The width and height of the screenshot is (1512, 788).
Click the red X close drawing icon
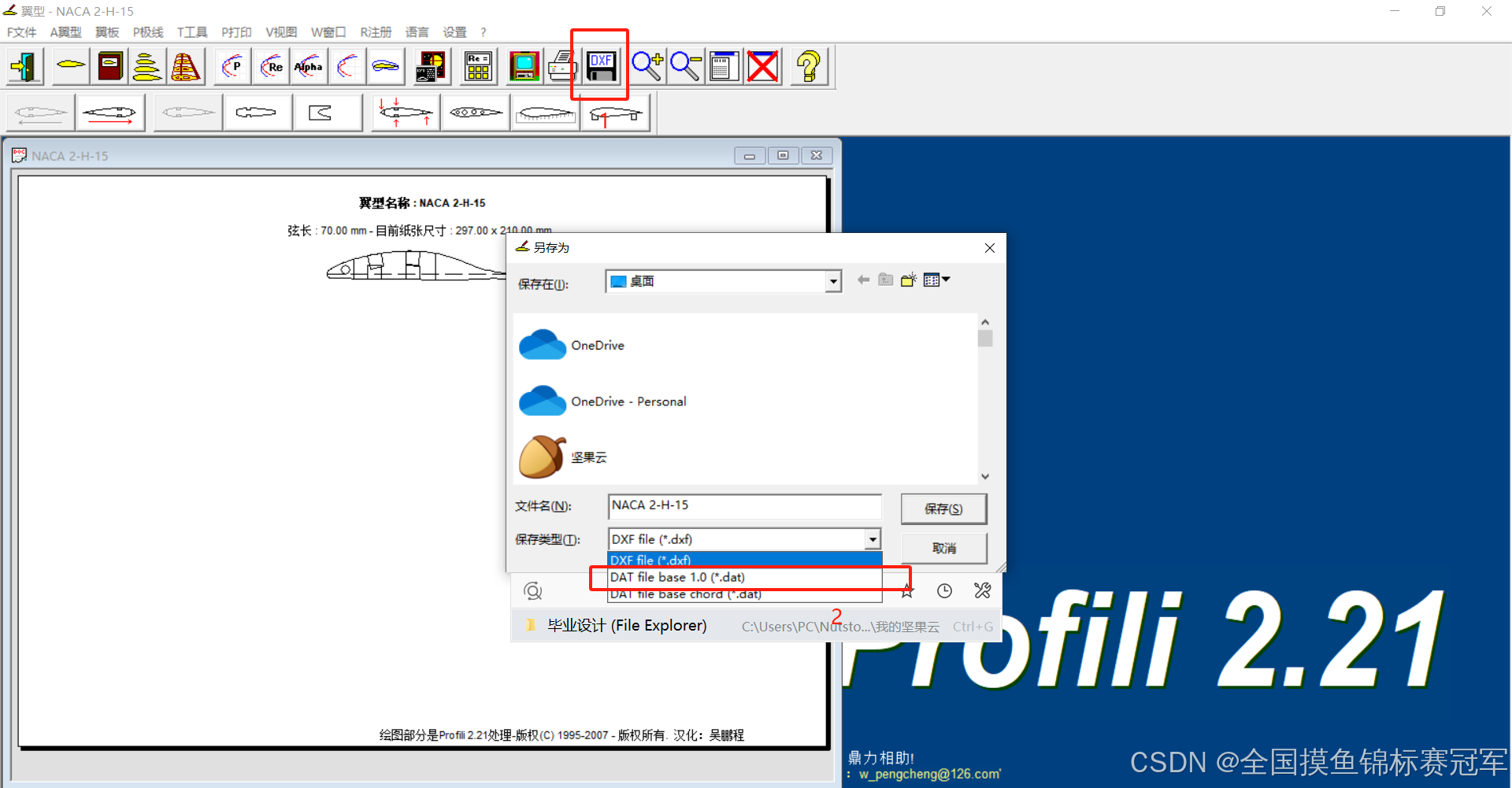pos(763,66)
